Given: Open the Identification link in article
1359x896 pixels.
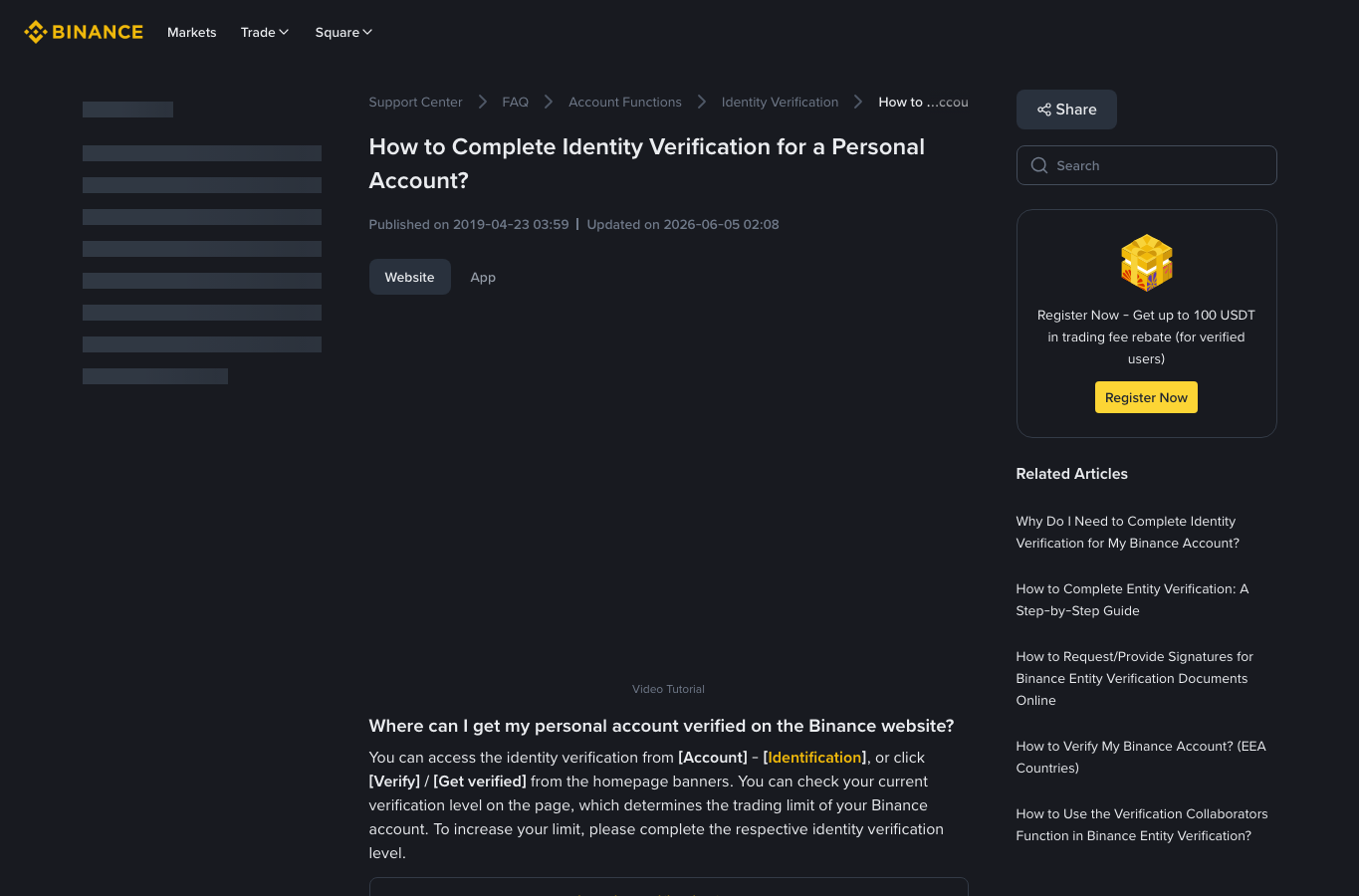Looking at the screenshot, I should 814,758.
